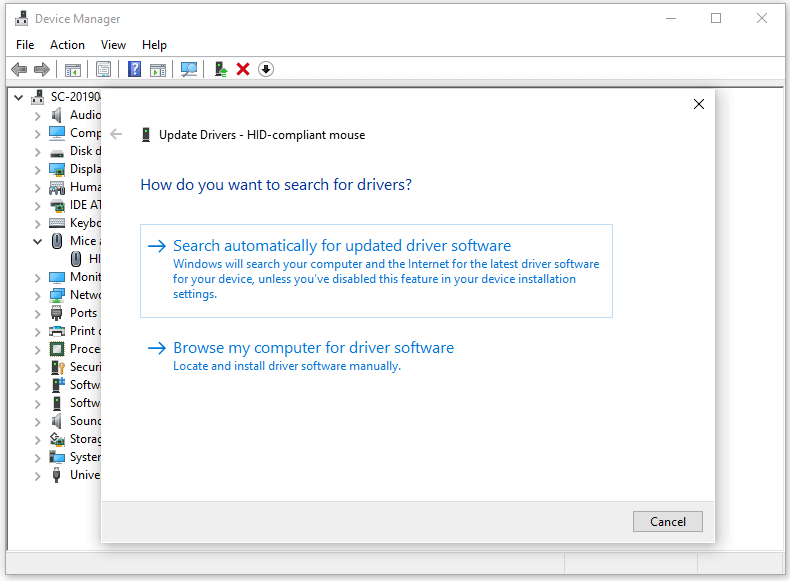Screen dimensions: 790x581
Task: Select the SC-2019 computer name
Action: pyautogui.click(x=76, y=96)
